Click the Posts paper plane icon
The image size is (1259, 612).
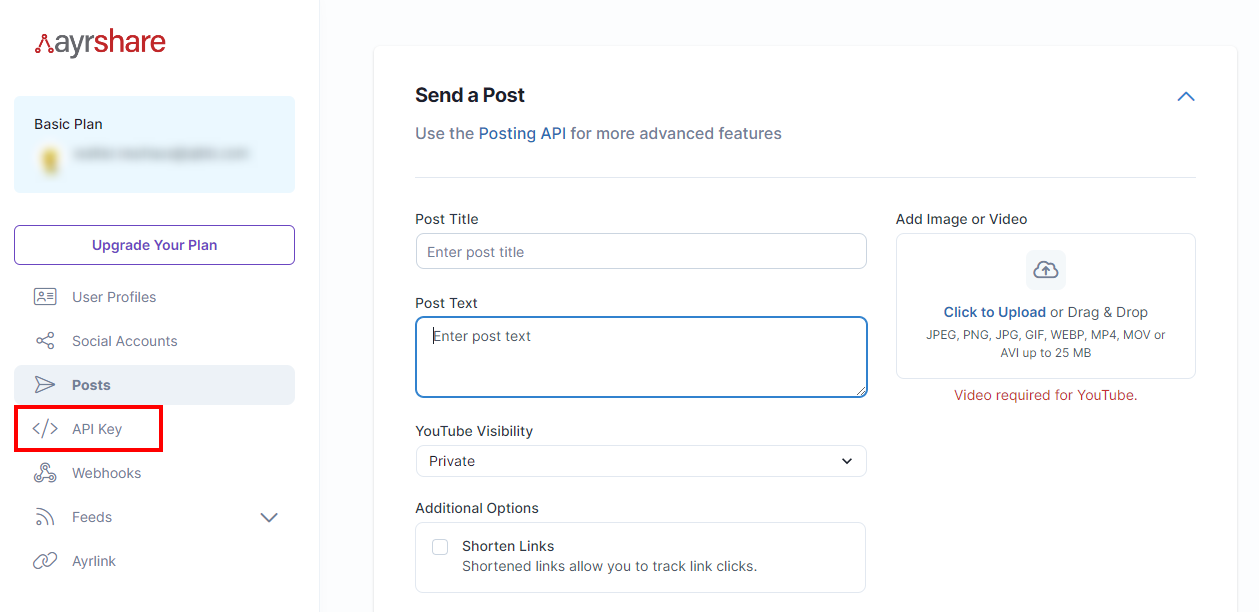pos(45,385)
